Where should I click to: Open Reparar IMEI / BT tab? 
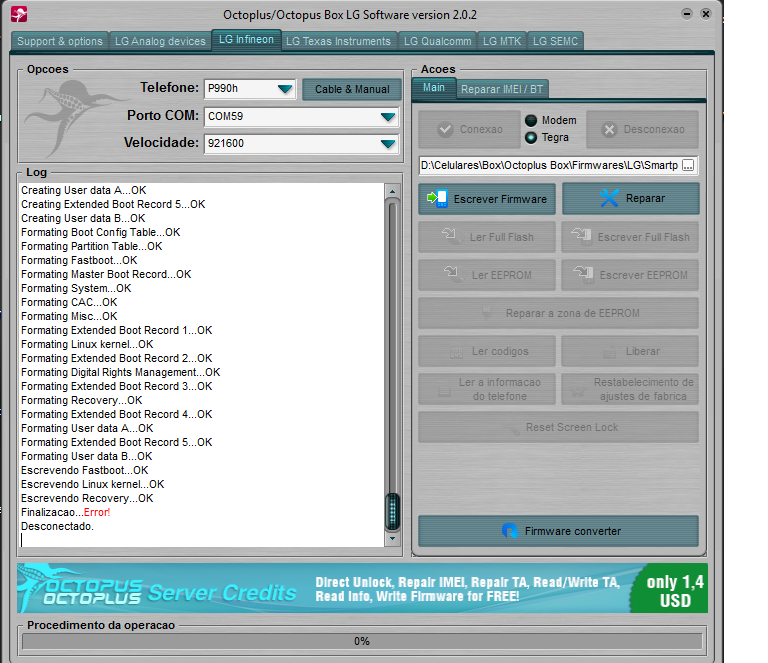pos(502,89)
